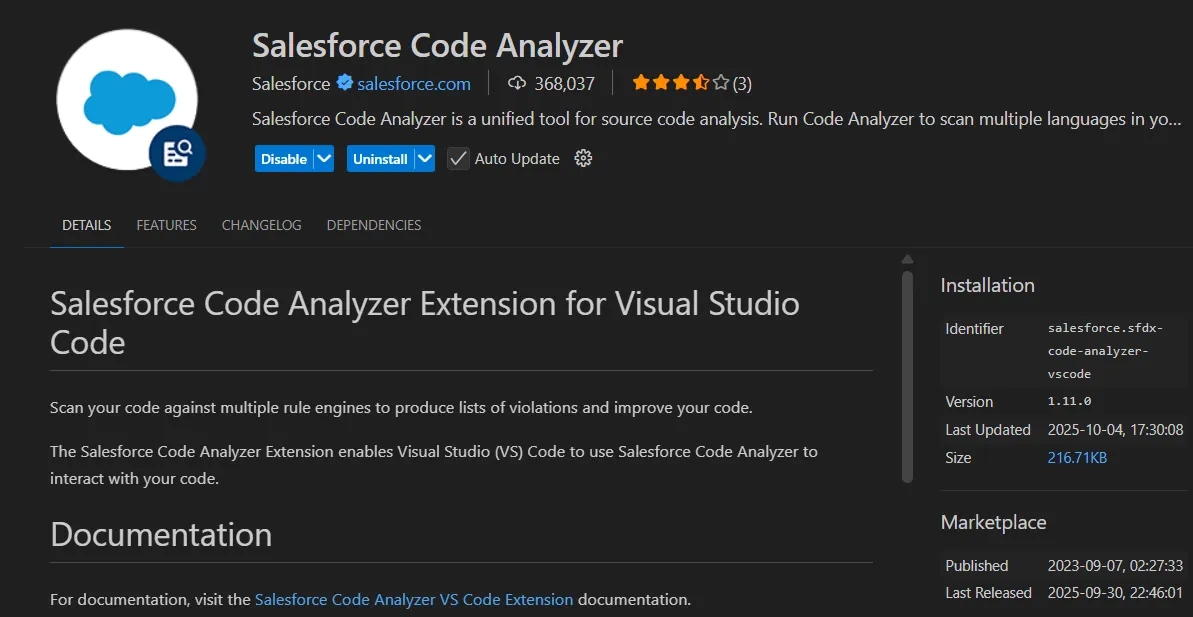Select the Dependencies tab

[x=373, y=225]
